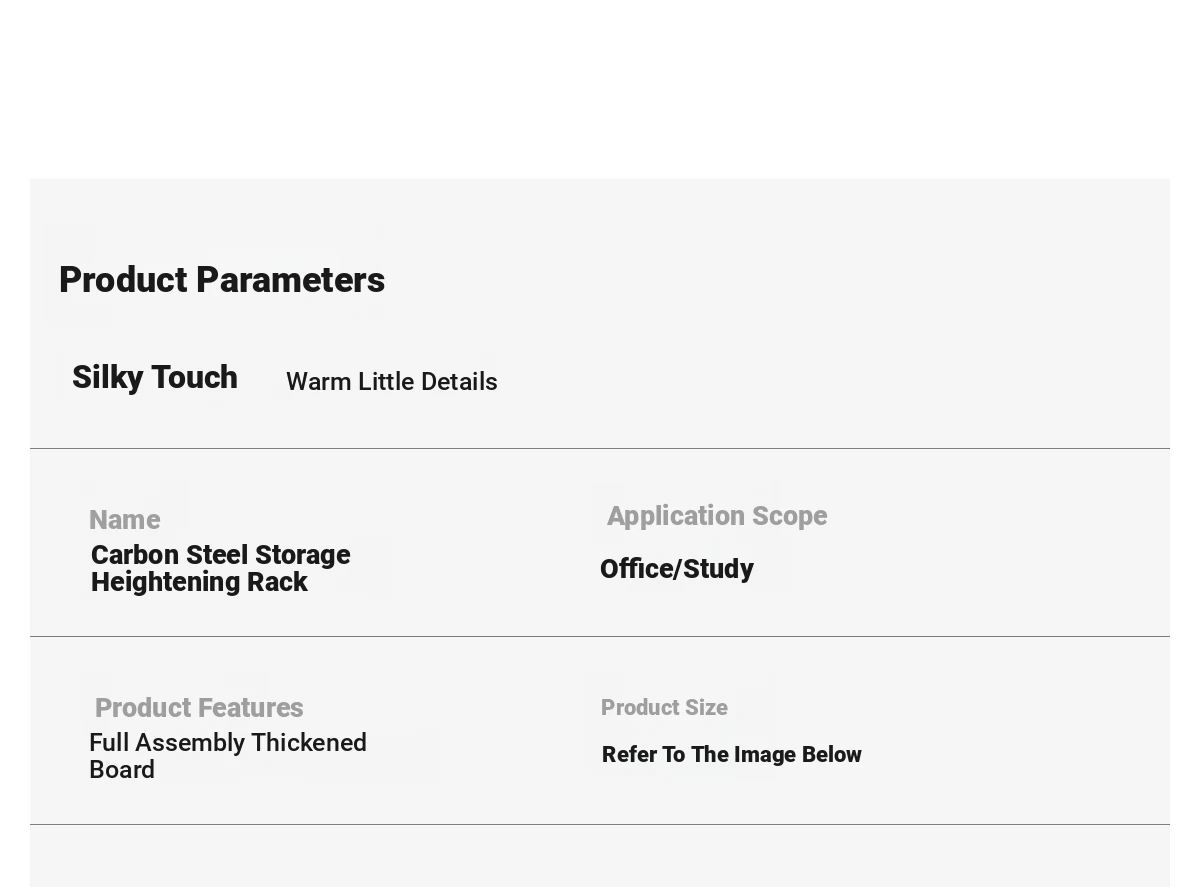The image size is (1200, 887).
Task: Select the 'Silky Touch' bold label
Action: click(155, 378)
